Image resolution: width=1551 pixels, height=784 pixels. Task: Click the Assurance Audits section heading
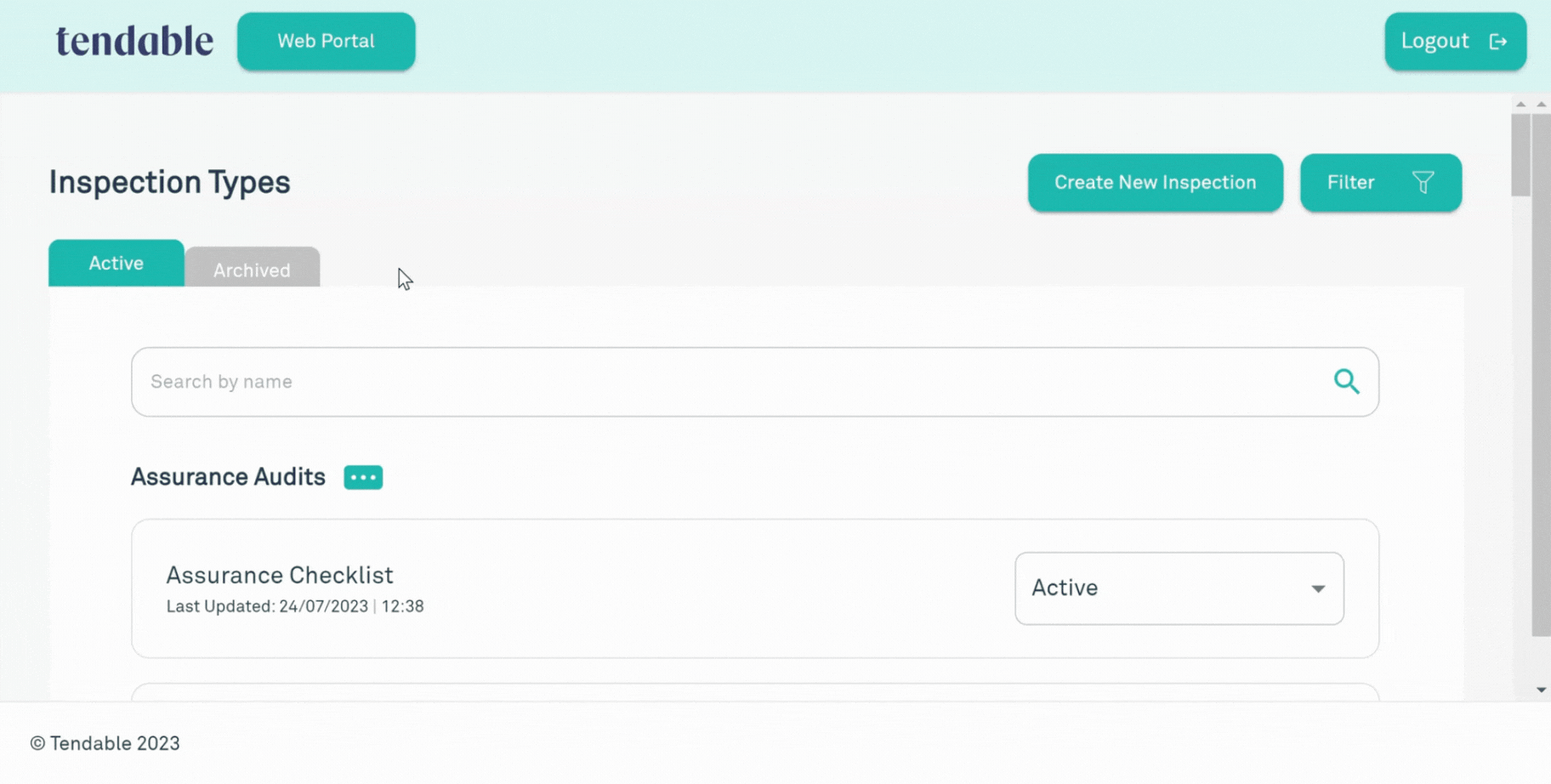coord(228,477)
